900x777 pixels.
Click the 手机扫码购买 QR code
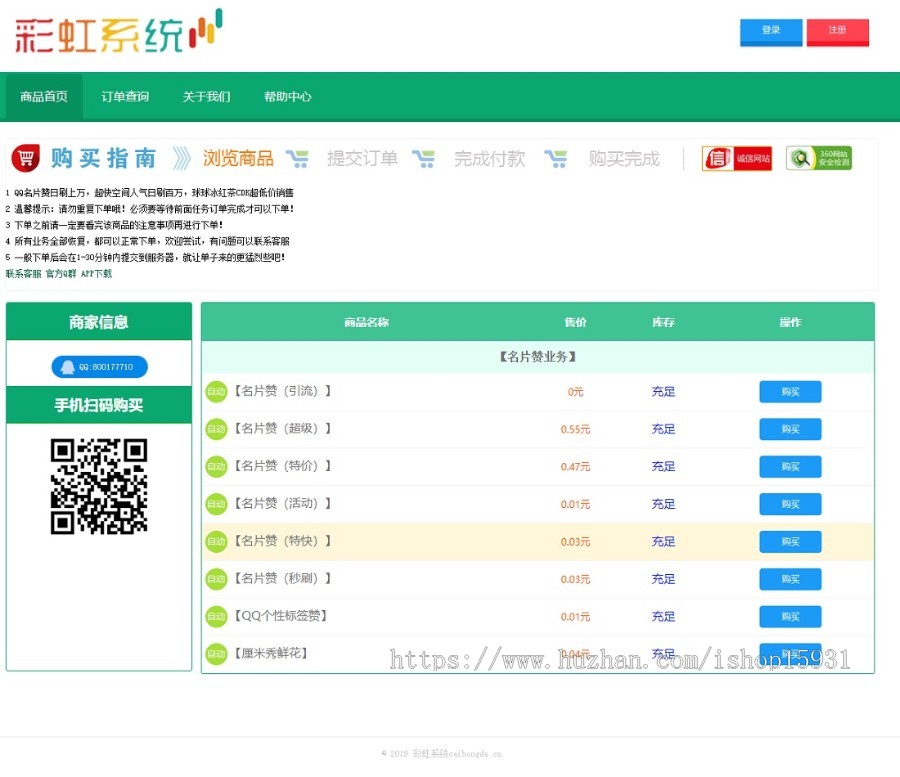pyautogui.click(x=99, y=486)
